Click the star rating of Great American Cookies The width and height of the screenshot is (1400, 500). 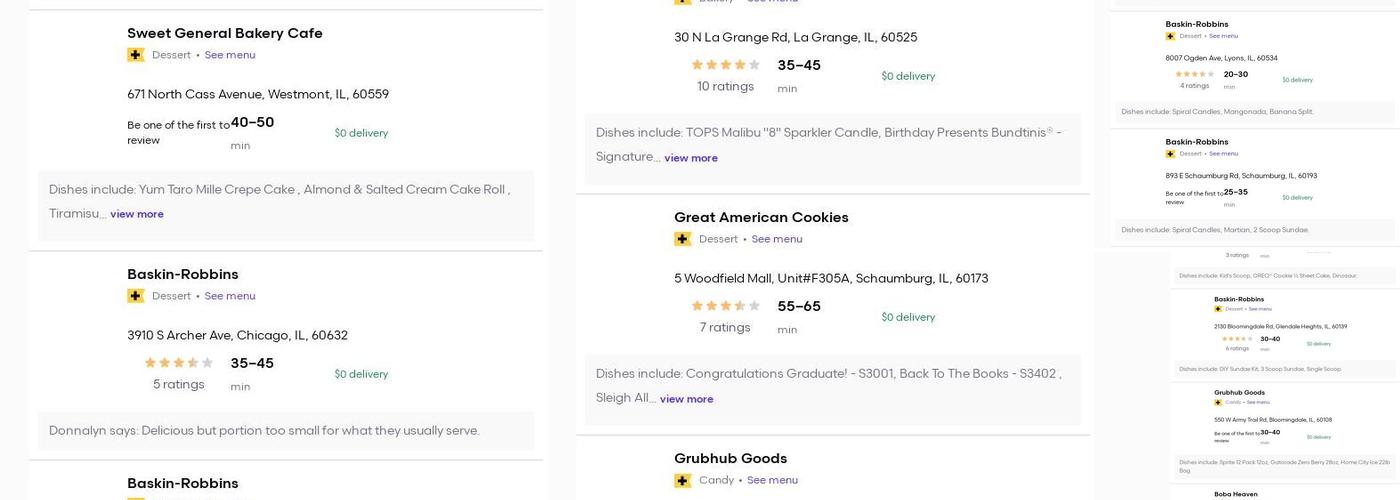pyautogui.click(x=726, y=306)
